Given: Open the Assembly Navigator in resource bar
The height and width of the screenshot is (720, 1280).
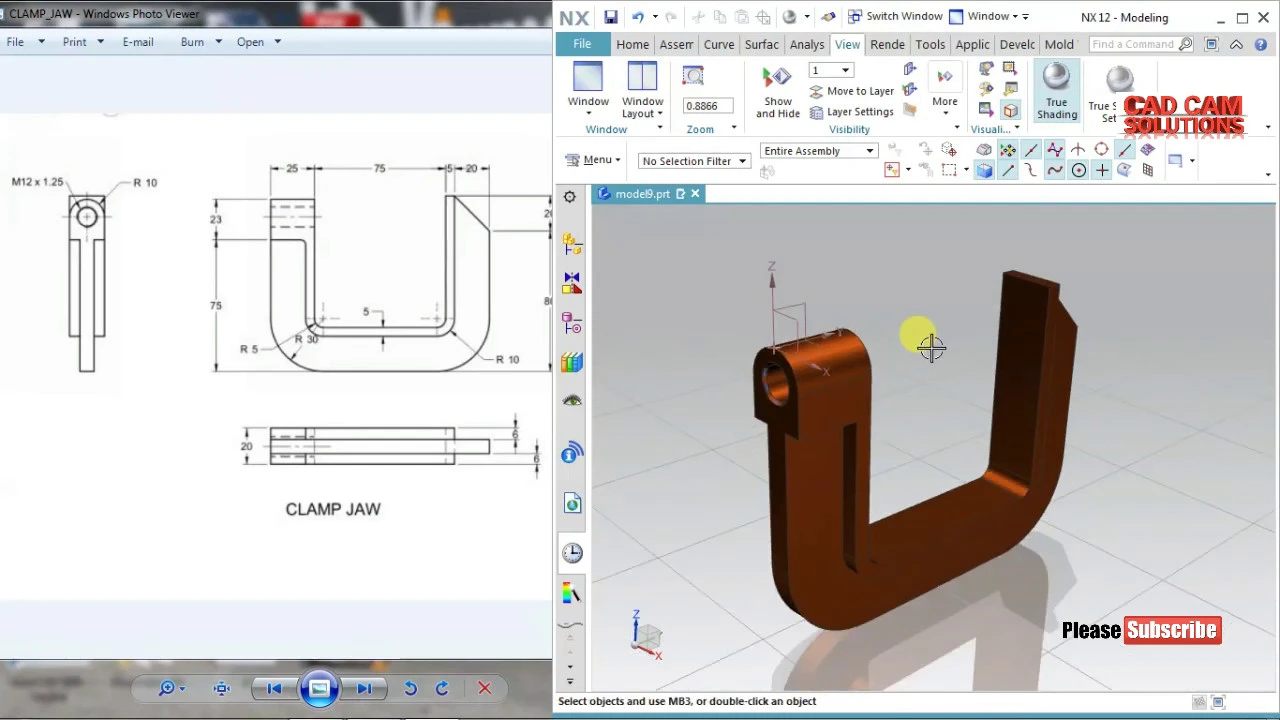Looking at the screenshot, I should click(572, 242).
